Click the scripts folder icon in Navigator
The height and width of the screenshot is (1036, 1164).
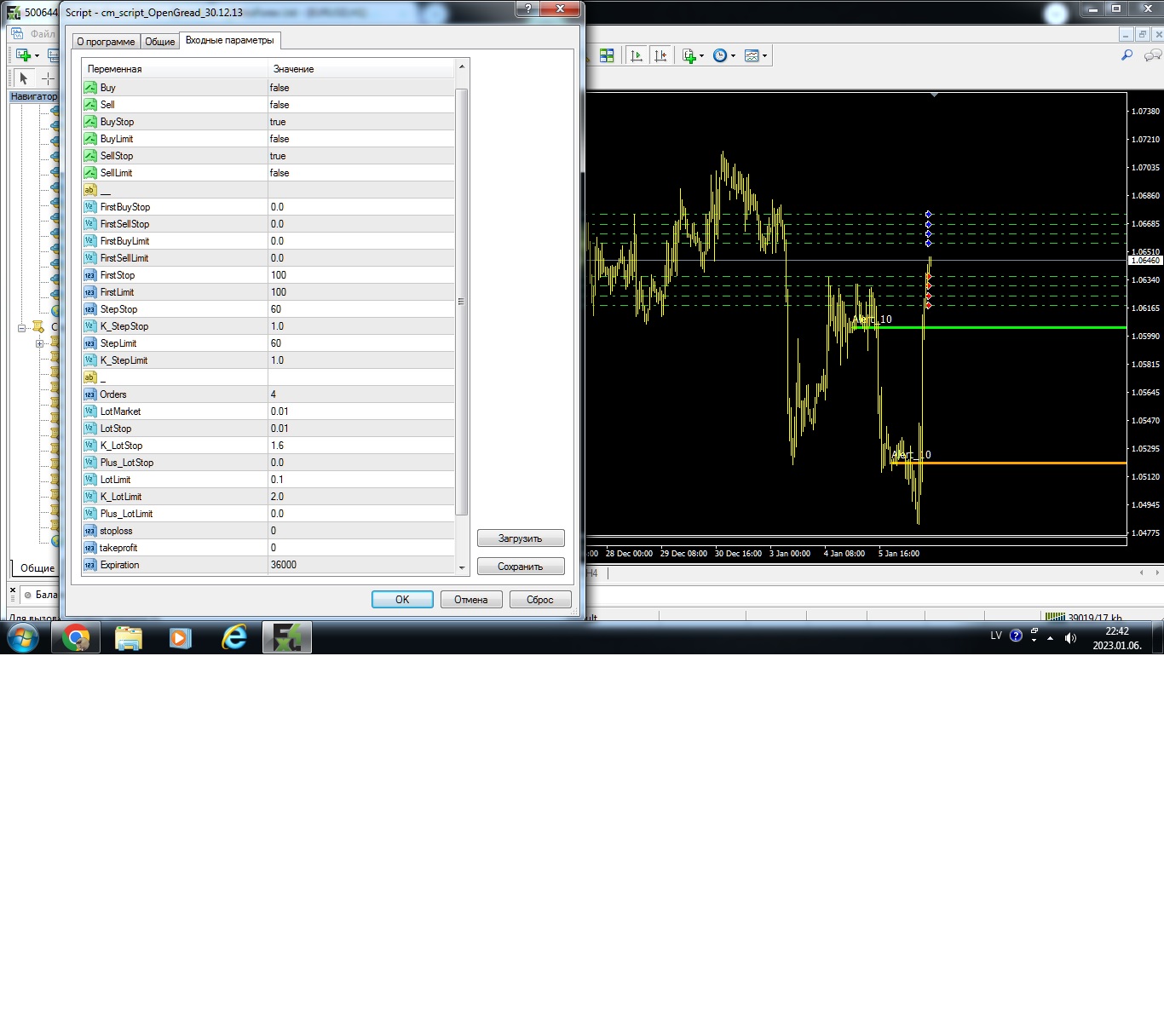(37, 327)
